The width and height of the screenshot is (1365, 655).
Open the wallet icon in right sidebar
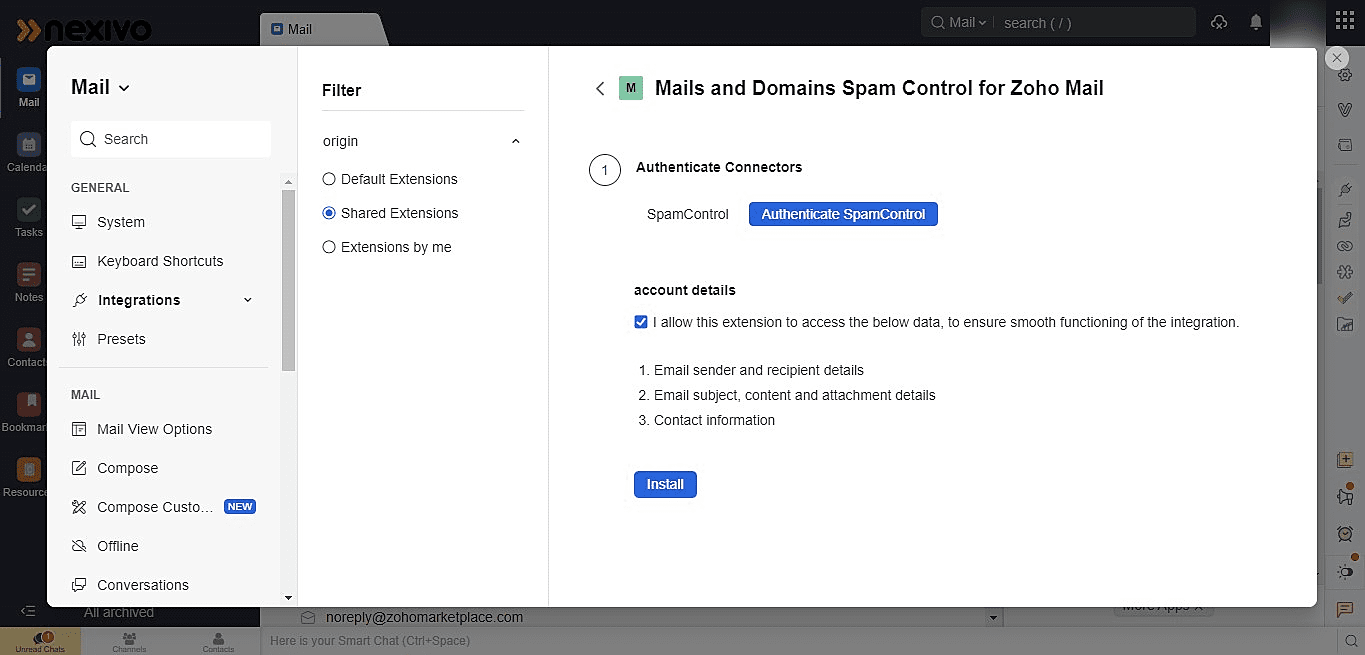(x=1345, y=145)
